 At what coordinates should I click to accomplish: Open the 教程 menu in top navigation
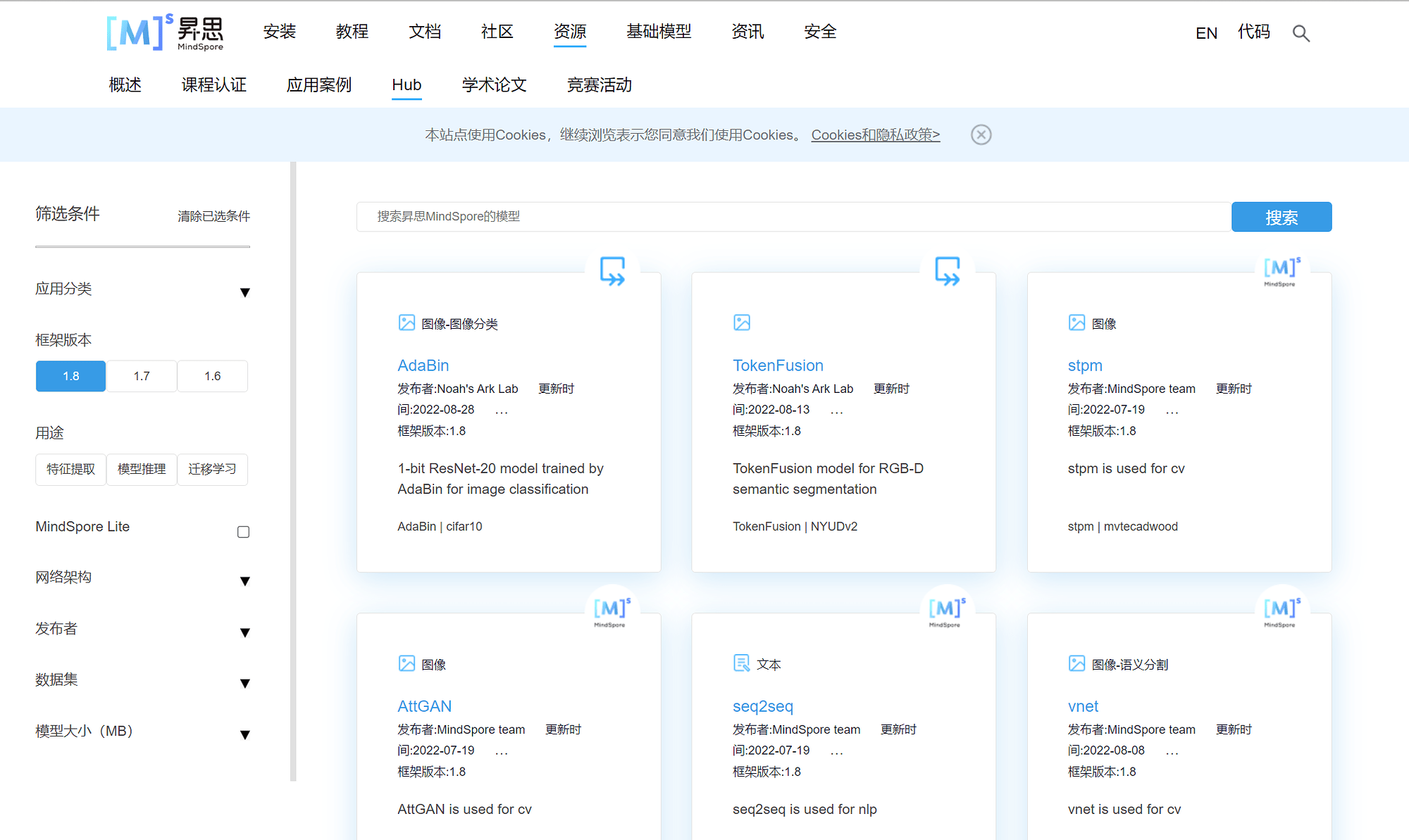click(352, 32)
